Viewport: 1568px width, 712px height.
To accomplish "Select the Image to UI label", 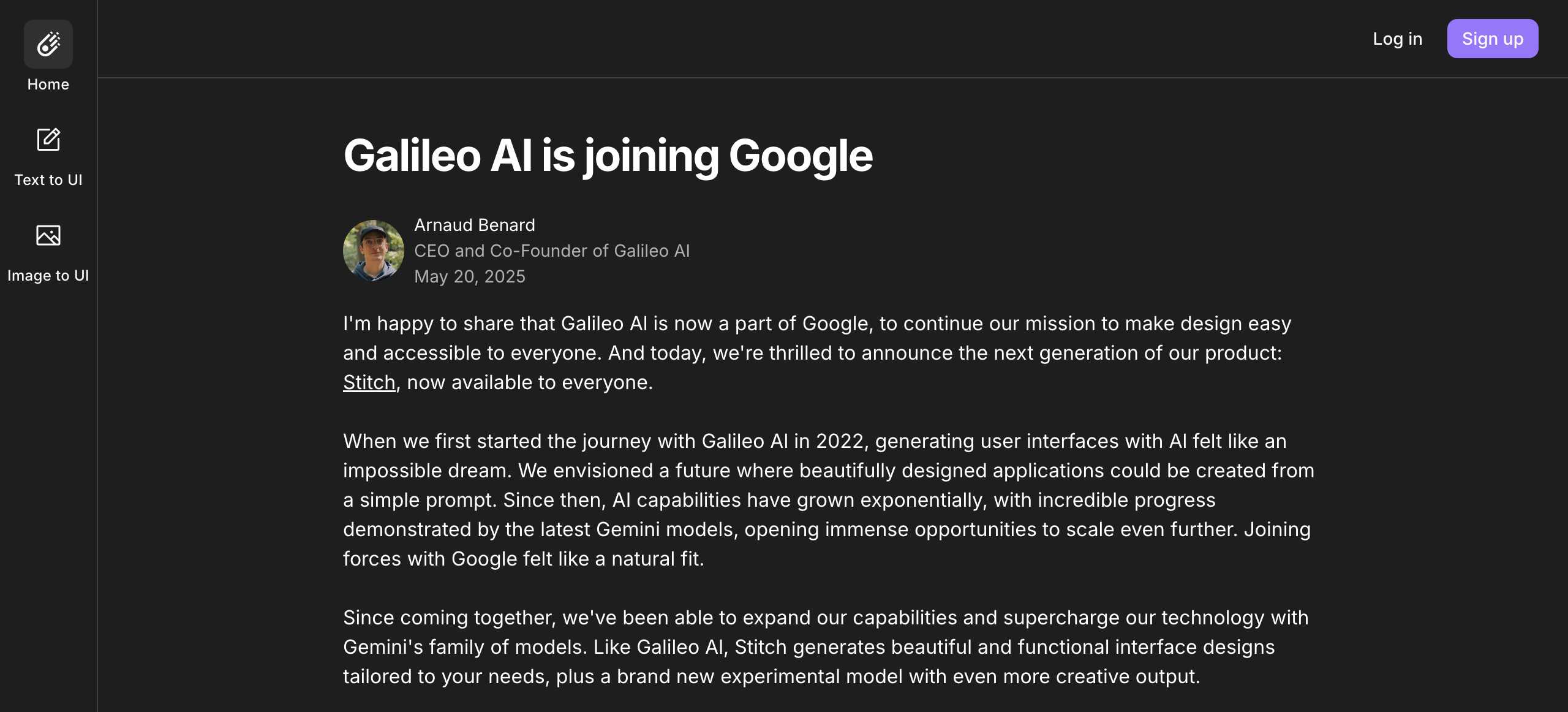I will click(48, 276).
